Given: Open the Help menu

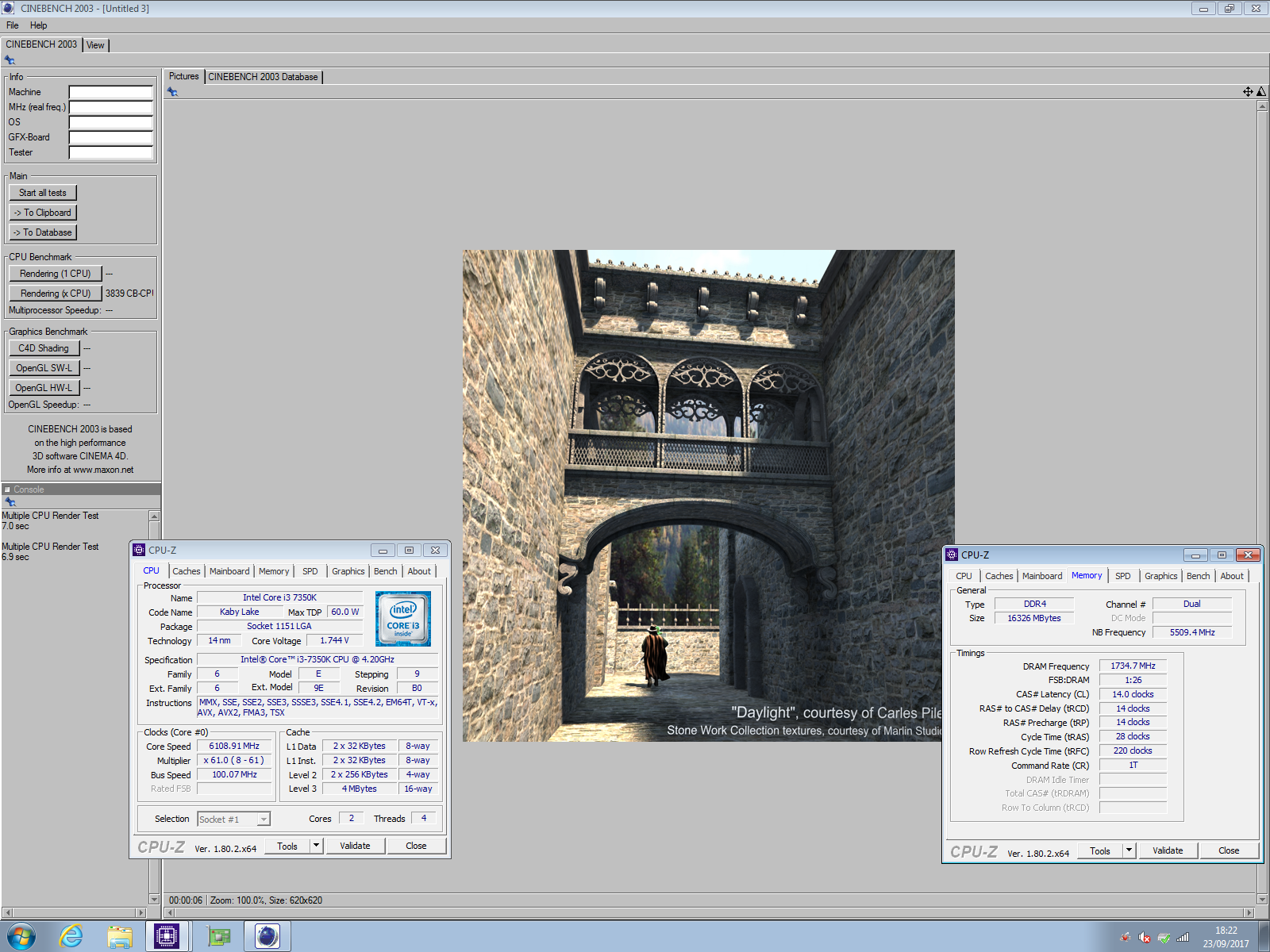Looking at the screenshot, I should (x=38, y=25).
